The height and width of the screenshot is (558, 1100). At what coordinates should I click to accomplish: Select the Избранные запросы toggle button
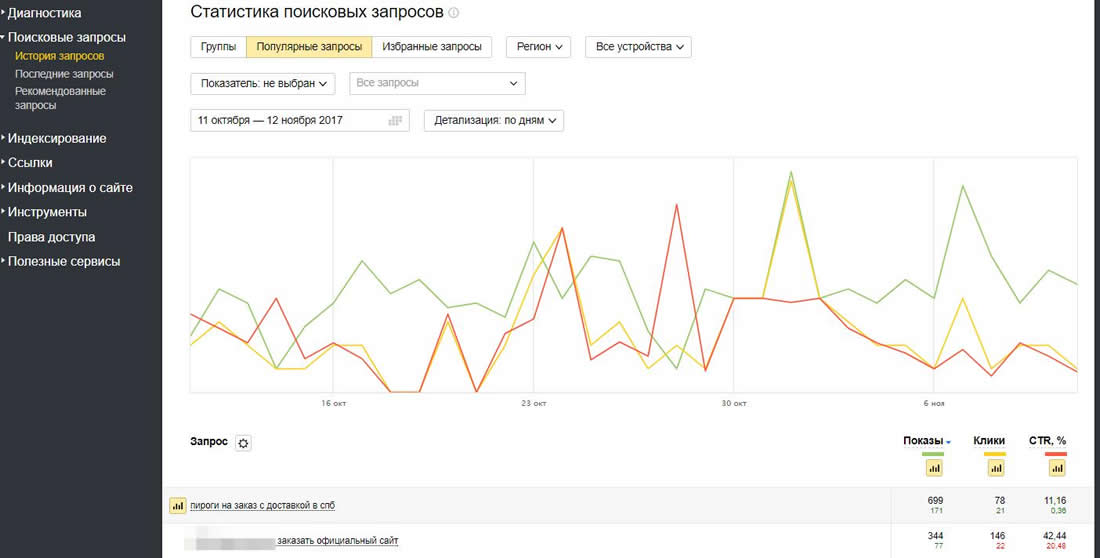[x=432, y=47]
